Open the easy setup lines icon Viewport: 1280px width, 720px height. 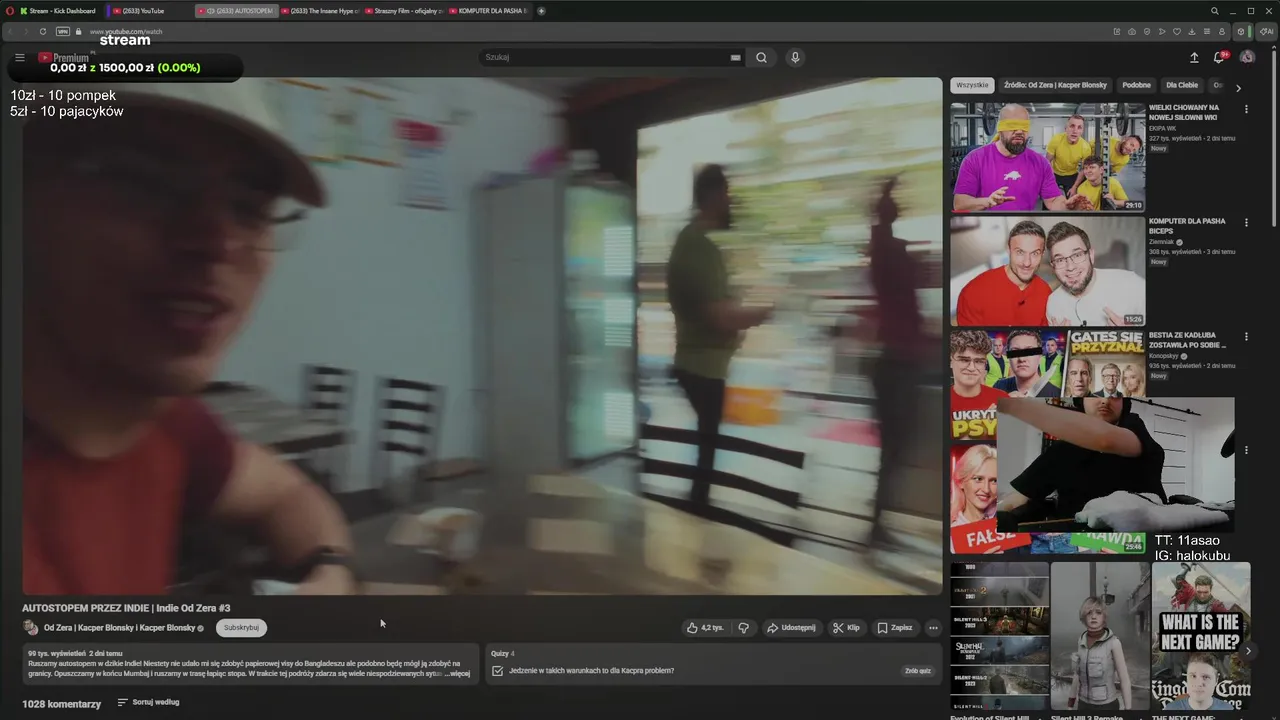pyautogui.click(x=1207, y=31)
